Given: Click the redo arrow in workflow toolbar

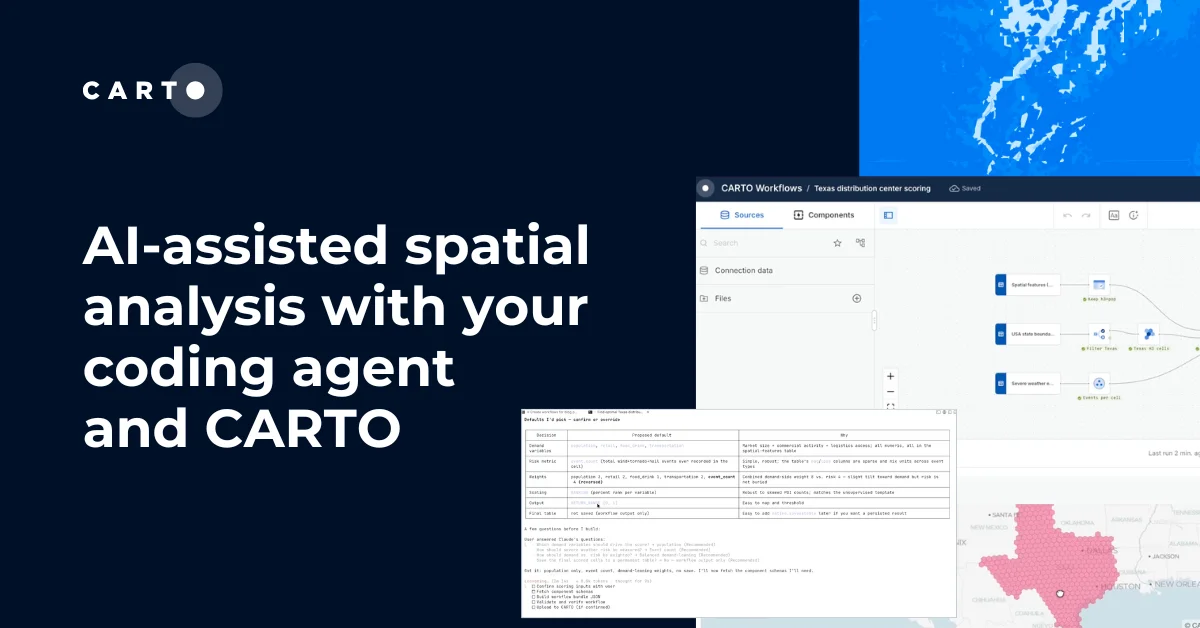Looking at the screenshot, I should tap(1087, 215).
